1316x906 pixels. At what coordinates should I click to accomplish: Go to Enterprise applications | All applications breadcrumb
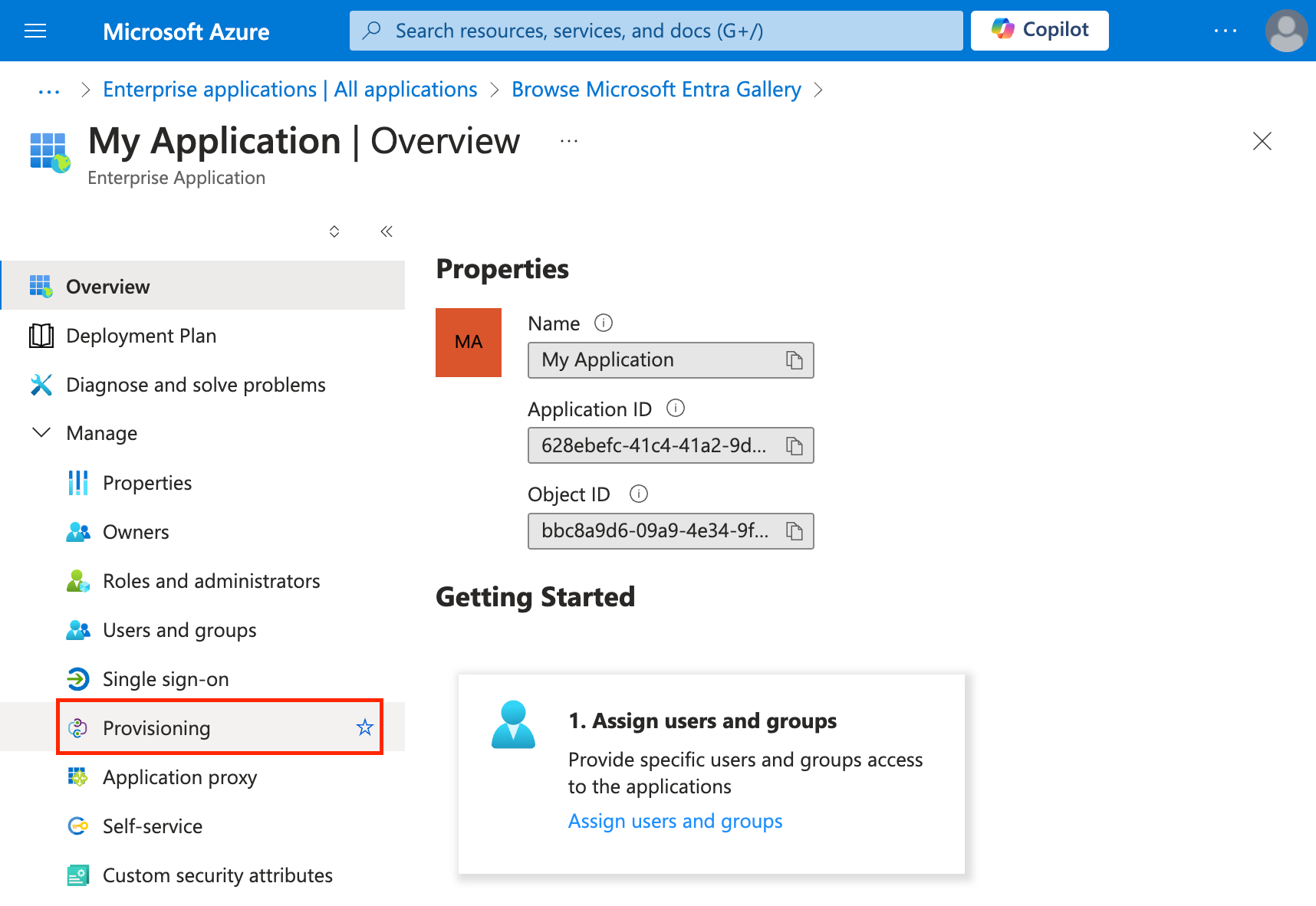click(x=290, y=90)
